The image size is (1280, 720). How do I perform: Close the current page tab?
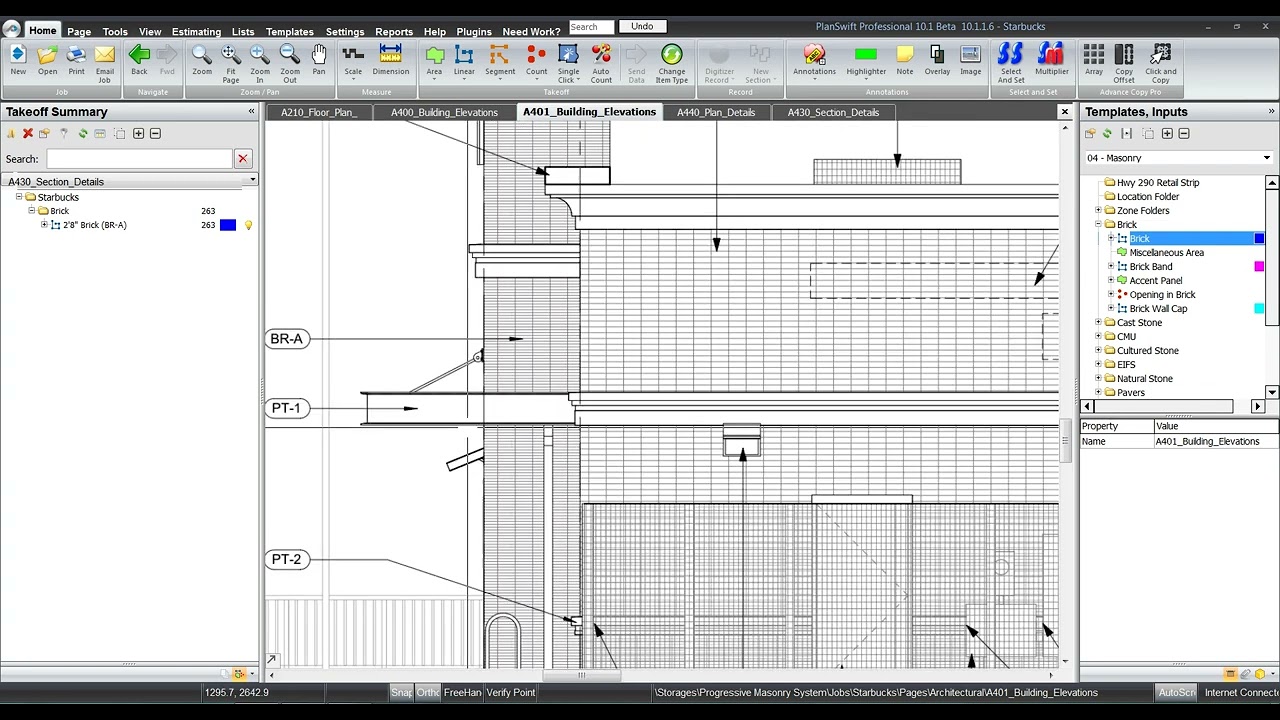(1065, 112)
